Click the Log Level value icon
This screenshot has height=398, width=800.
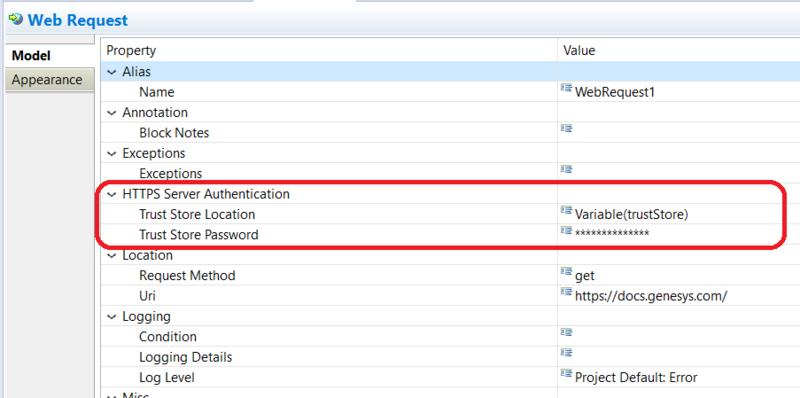point(566,374)
